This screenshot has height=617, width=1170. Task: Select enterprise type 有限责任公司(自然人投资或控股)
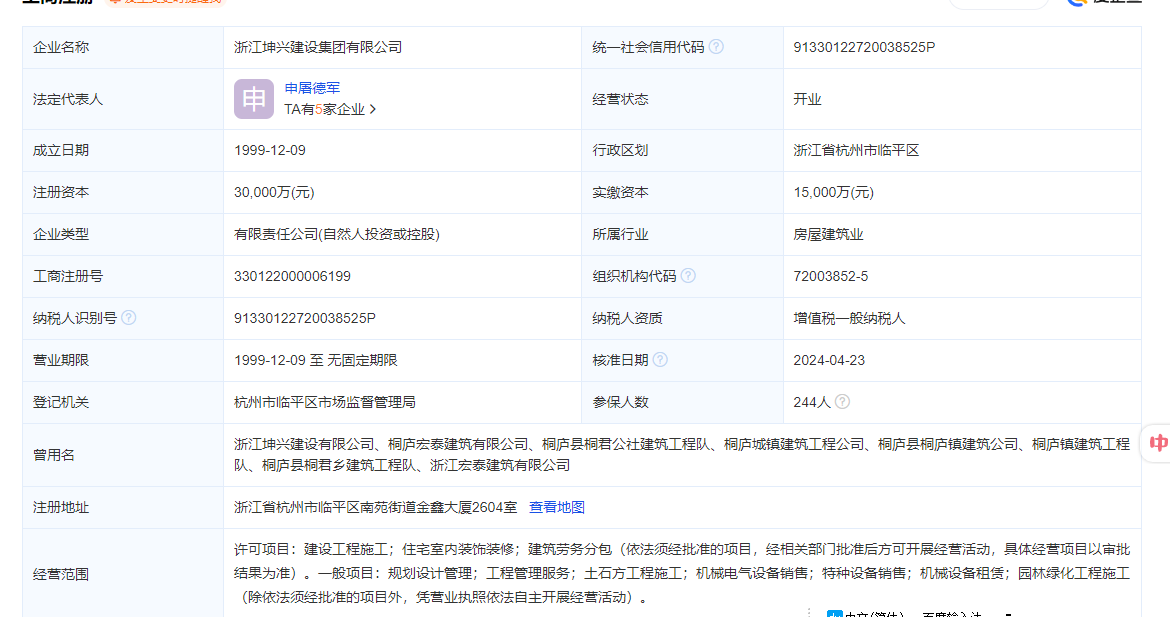(337, 234)
